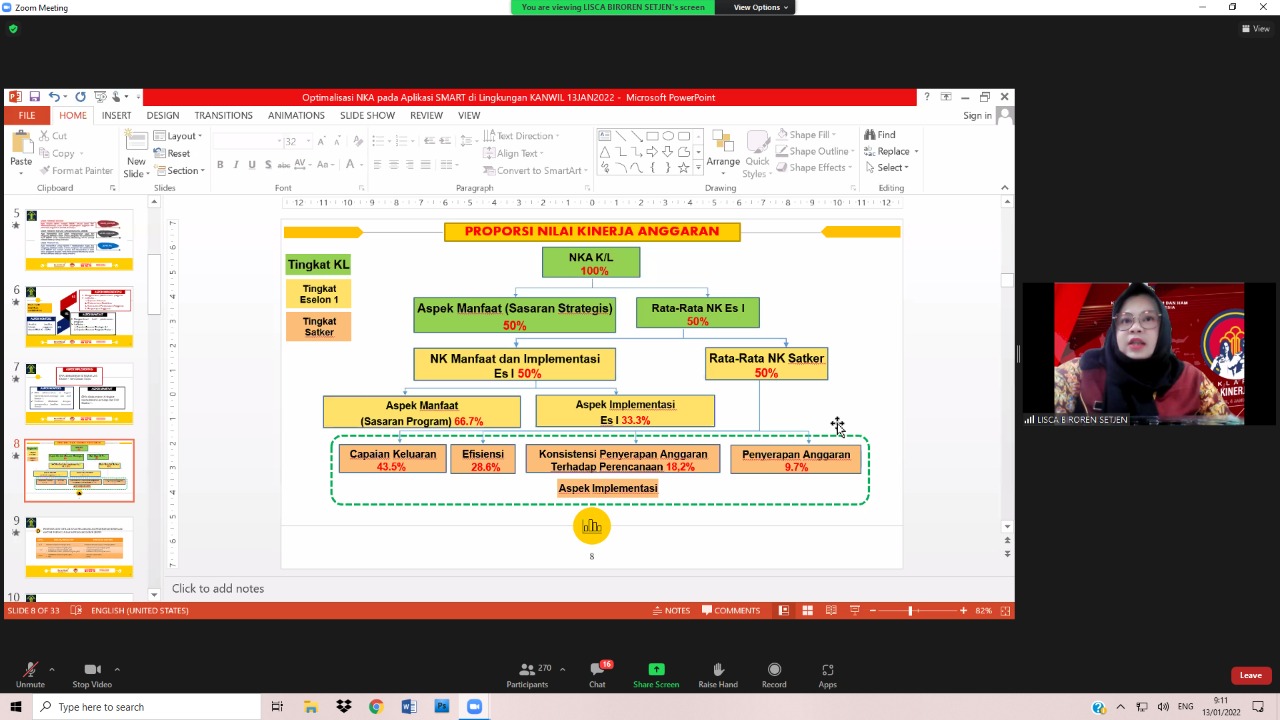The image size is (1280, 720).
Task: Click the Find icon in Editing group
Action: click(880, 135)
